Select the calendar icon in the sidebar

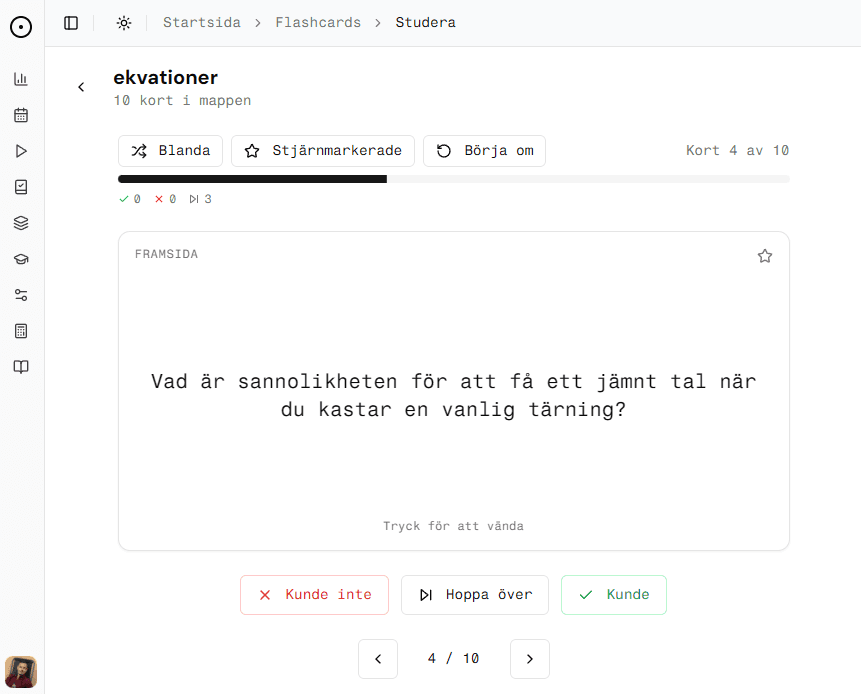coord(21,115)
